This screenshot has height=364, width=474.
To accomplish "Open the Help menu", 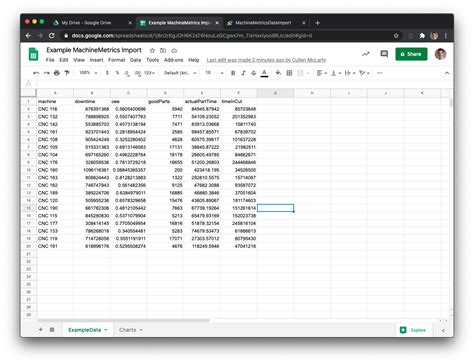I will click(194, 60).
